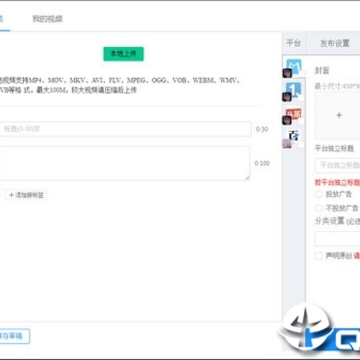Viewport: 360px width, 360px height.
Task: Click the 添加新标签 button
Action: (26, 195)
